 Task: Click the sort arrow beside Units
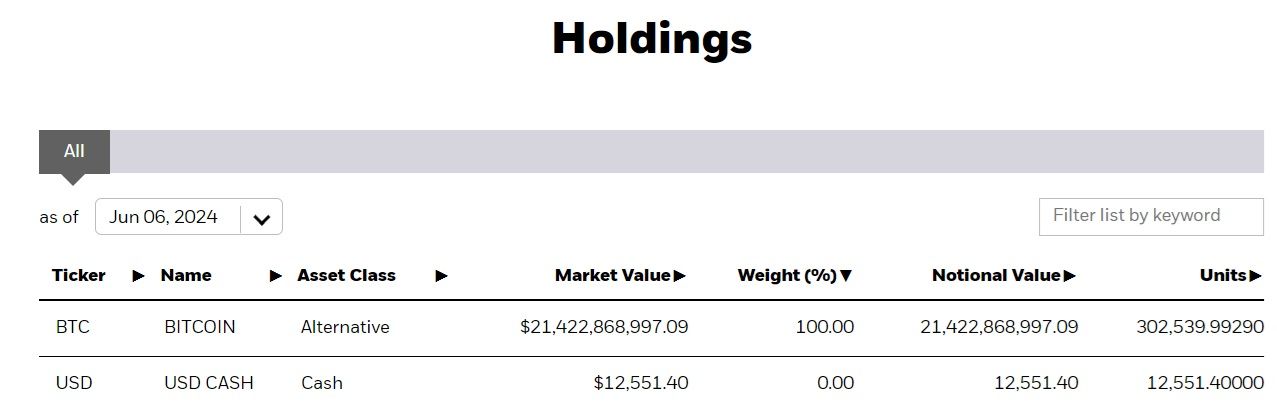pyautogui.click(x=1256, y=276)
